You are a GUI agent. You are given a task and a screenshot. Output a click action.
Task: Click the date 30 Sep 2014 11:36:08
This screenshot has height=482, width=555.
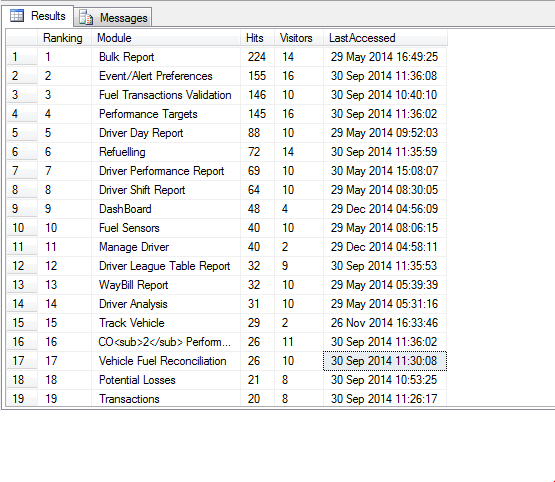385,76
